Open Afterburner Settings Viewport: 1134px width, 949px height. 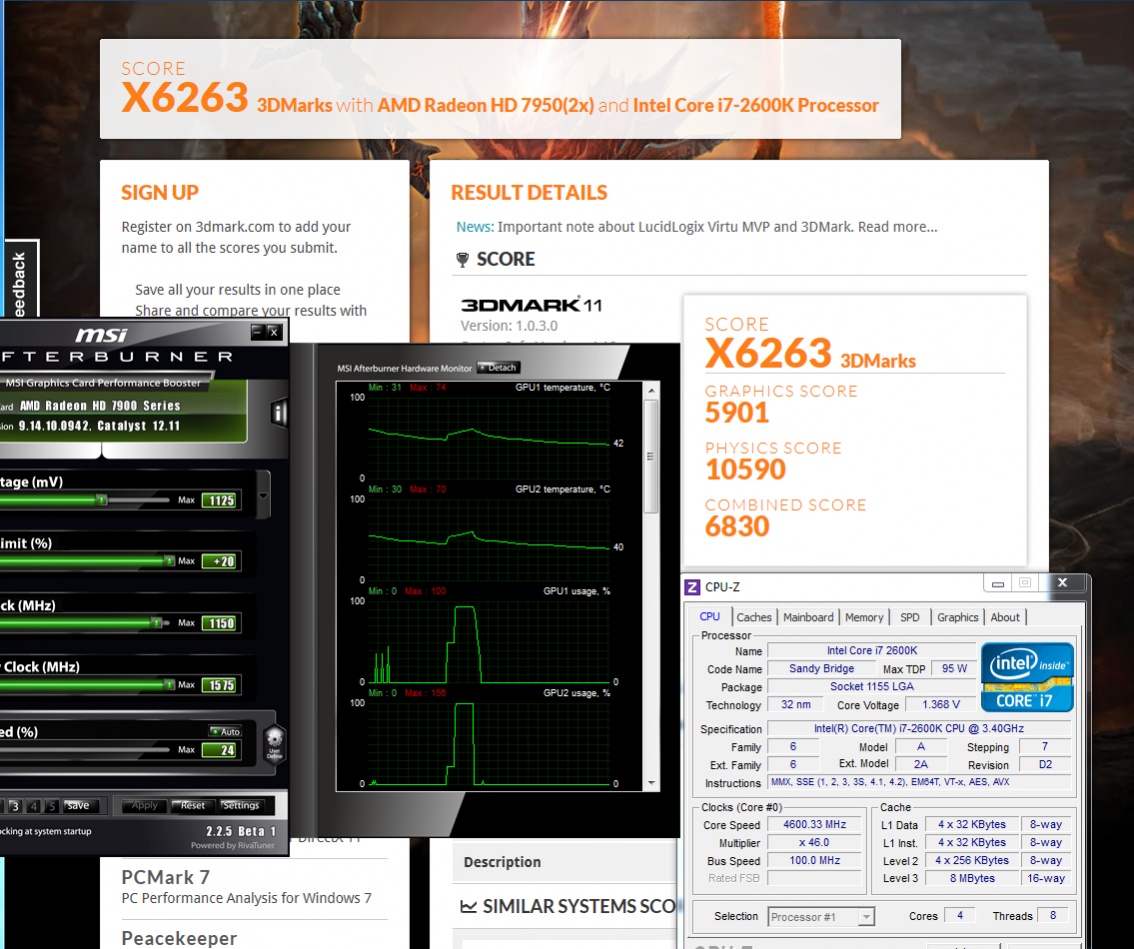coord(241,805)
